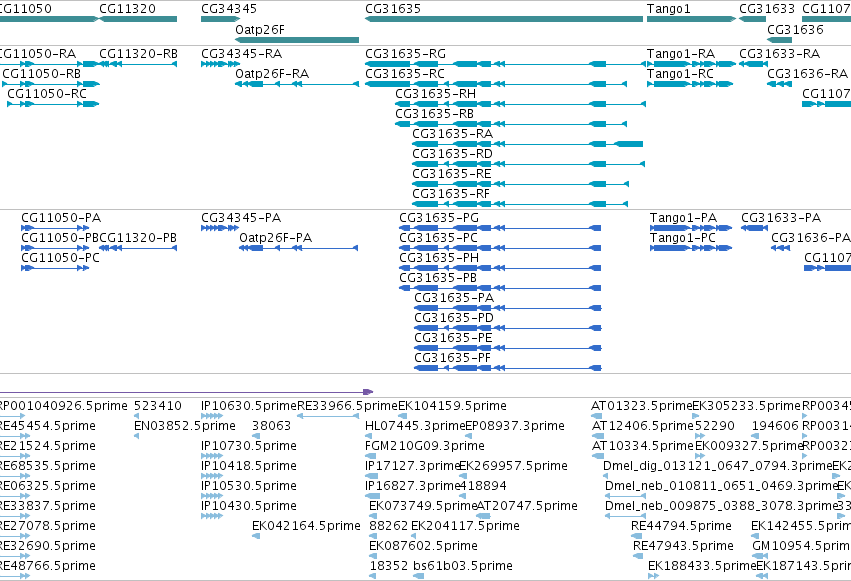Select protein label CG11050-PC

[61, 258]
